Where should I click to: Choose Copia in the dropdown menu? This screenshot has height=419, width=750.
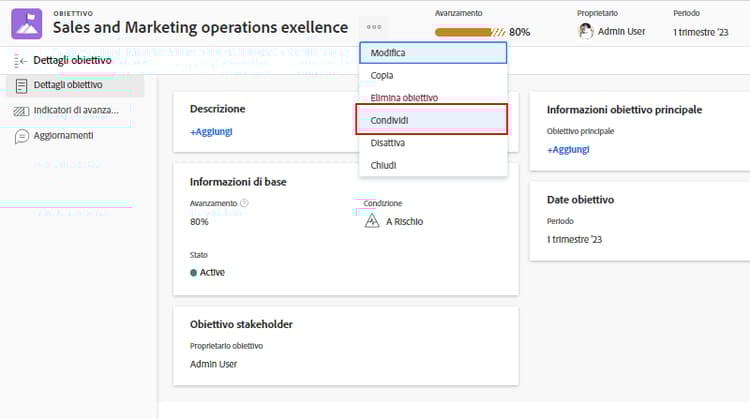432,75
